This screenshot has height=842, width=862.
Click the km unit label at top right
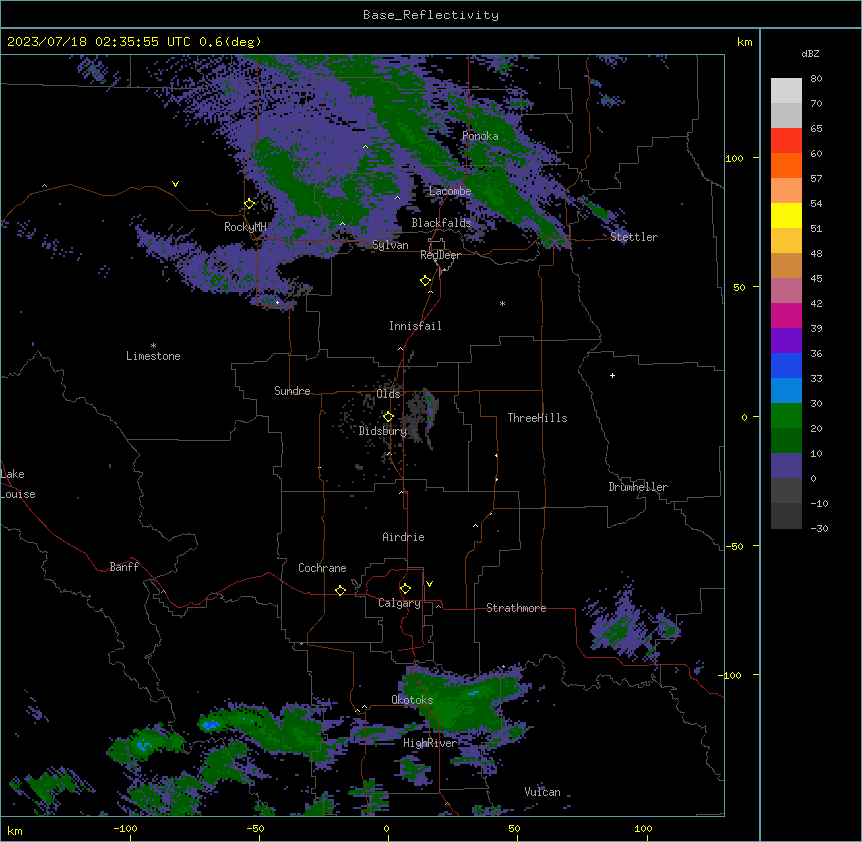click(744, 42)
